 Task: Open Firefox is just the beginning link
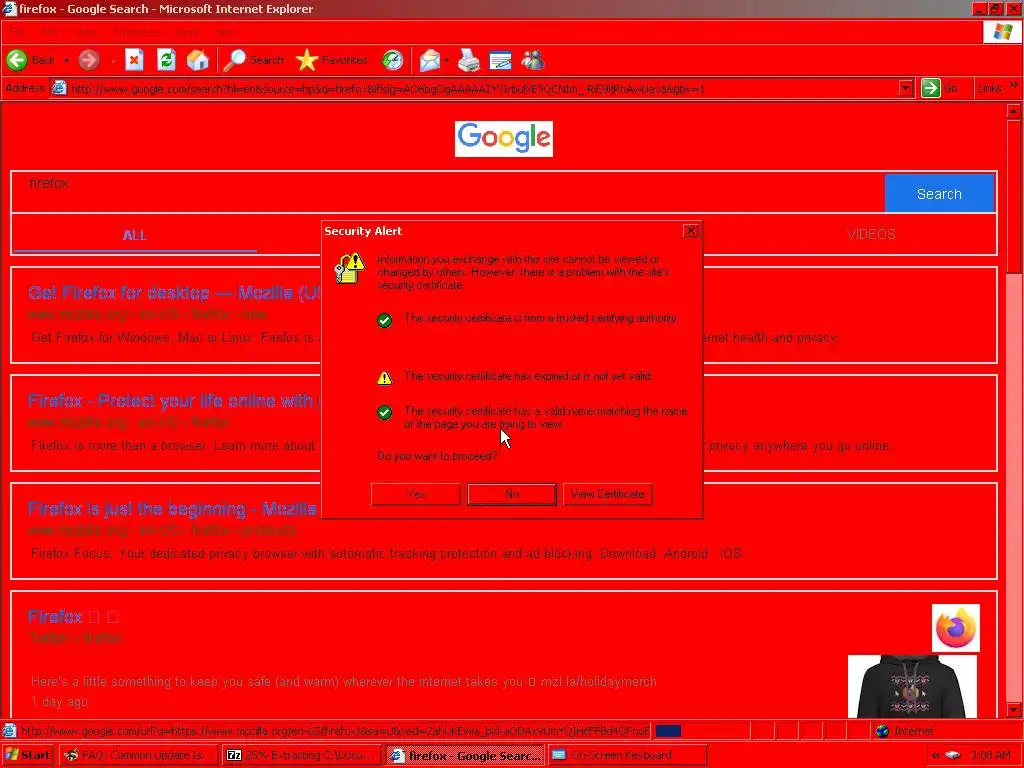tap(172, 509)
